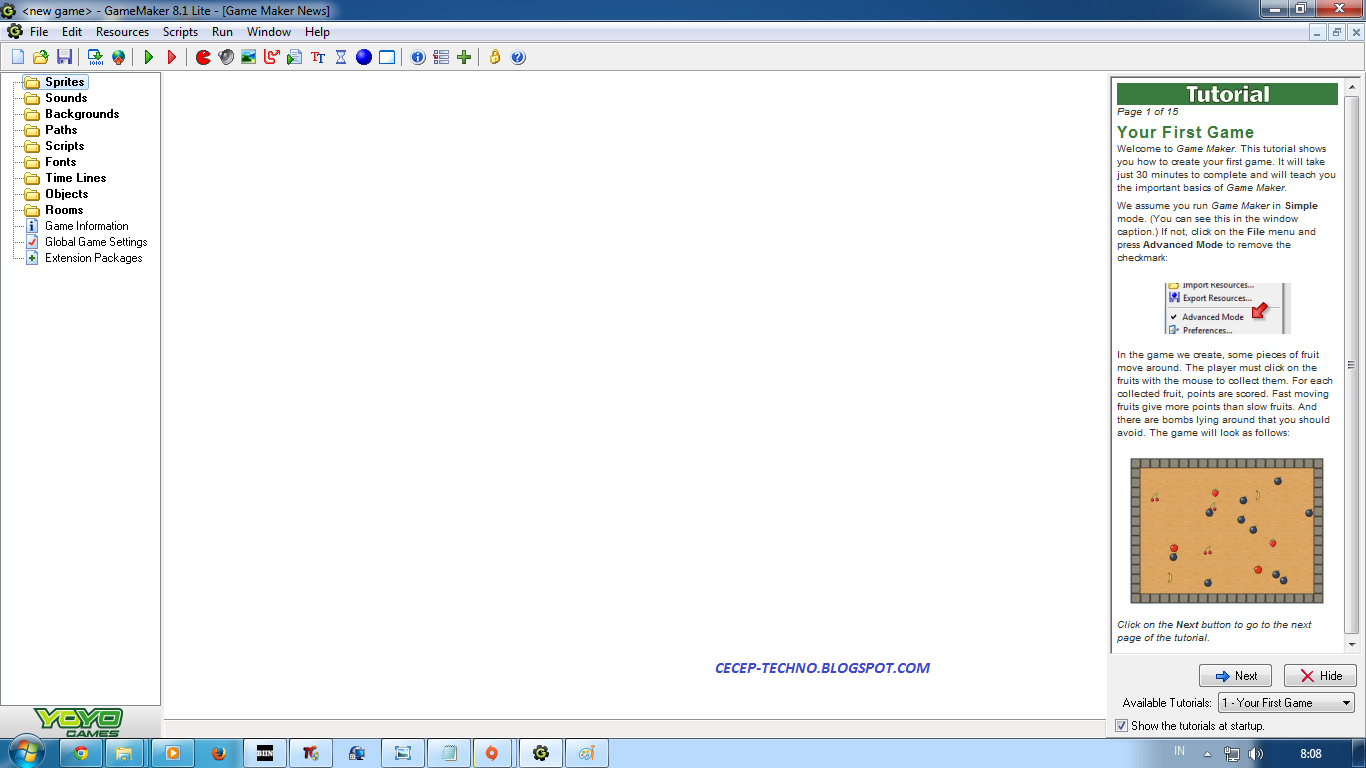The width and height of the screenshot is (1366, 768).
Task: Create a sprite with Pac-Man icon
Action: (203, 57)
